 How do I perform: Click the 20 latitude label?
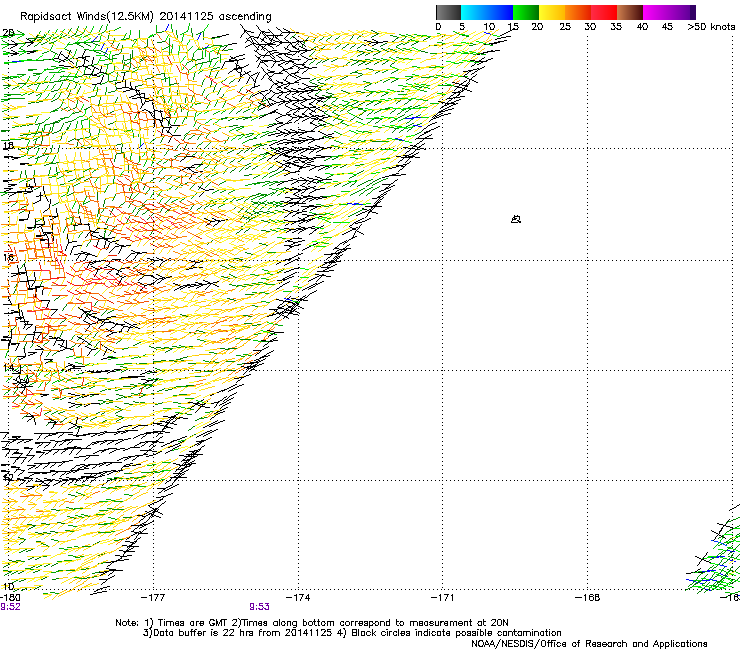pyautogui.click(x=8, y=33)
